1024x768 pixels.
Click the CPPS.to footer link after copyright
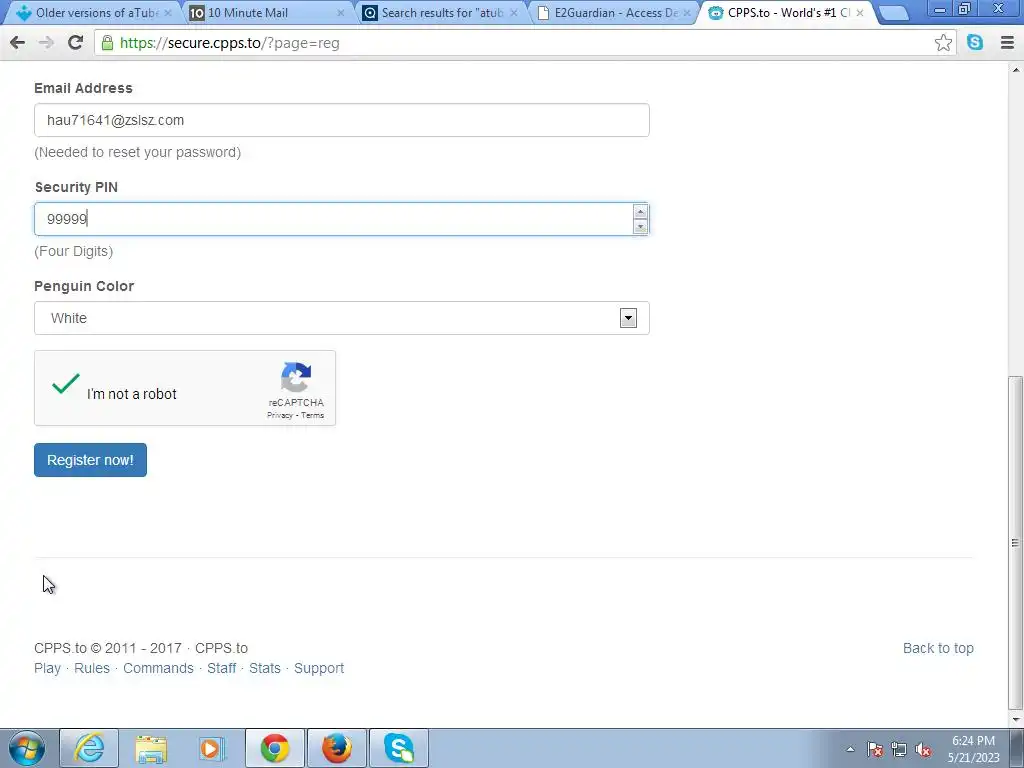[x=221, y=648]
